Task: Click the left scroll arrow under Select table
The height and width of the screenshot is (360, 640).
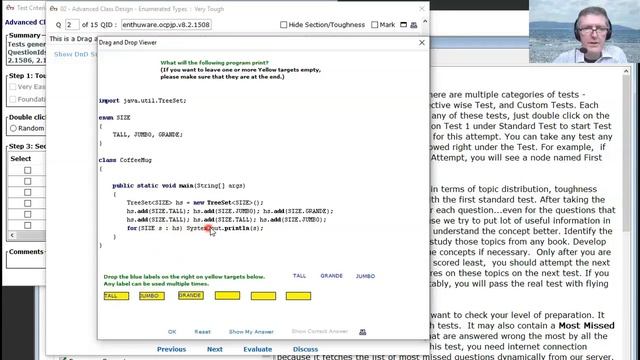Action: click(x=12, y=235)
